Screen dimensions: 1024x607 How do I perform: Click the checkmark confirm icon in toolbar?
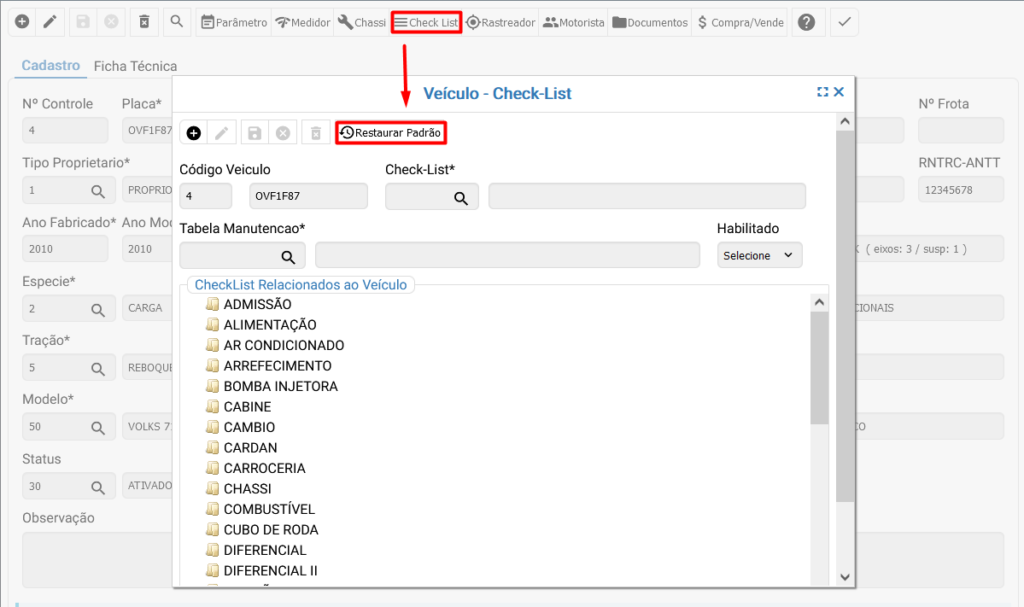845,22
